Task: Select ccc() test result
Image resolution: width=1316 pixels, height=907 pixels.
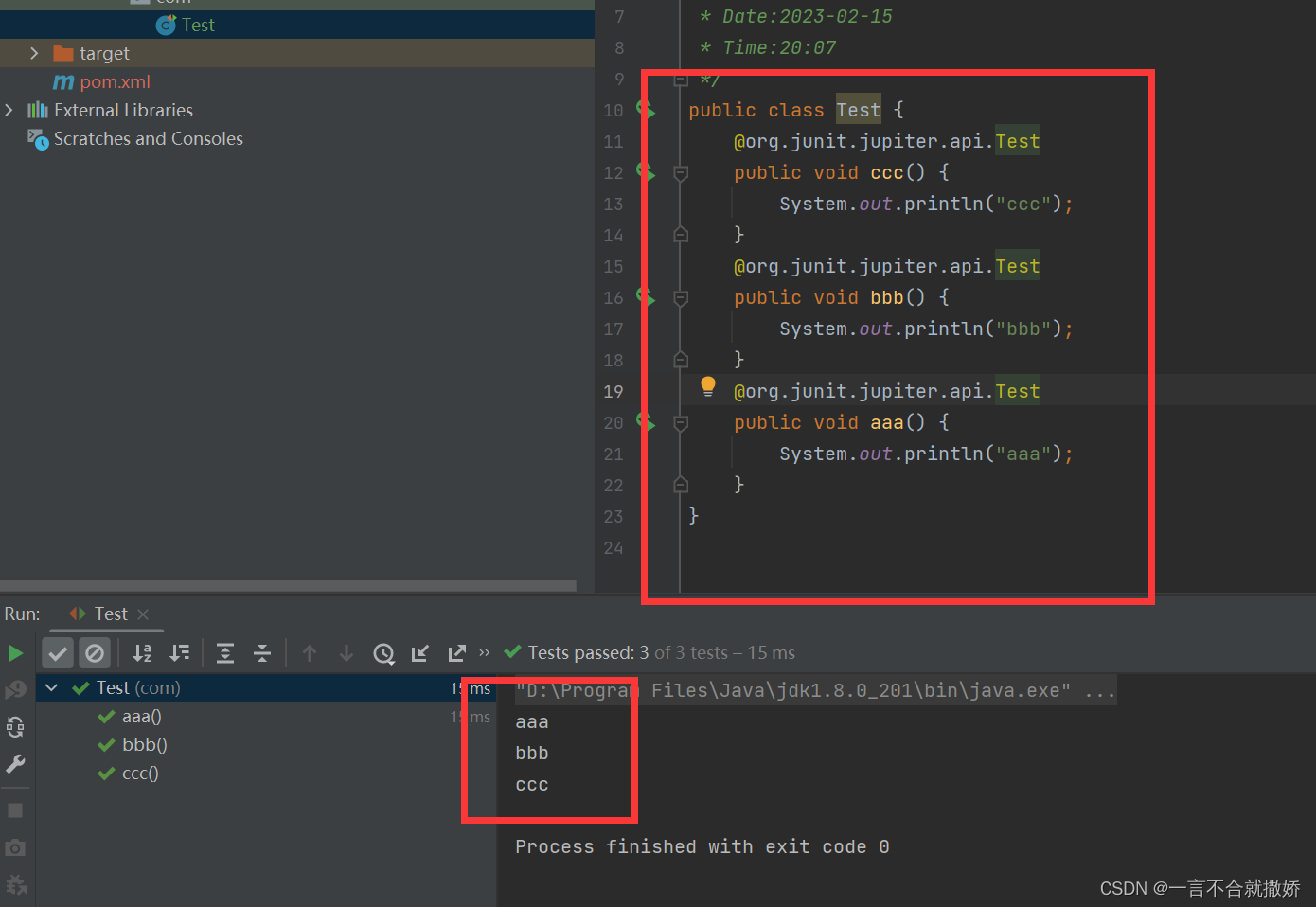Action: [140, 774]
